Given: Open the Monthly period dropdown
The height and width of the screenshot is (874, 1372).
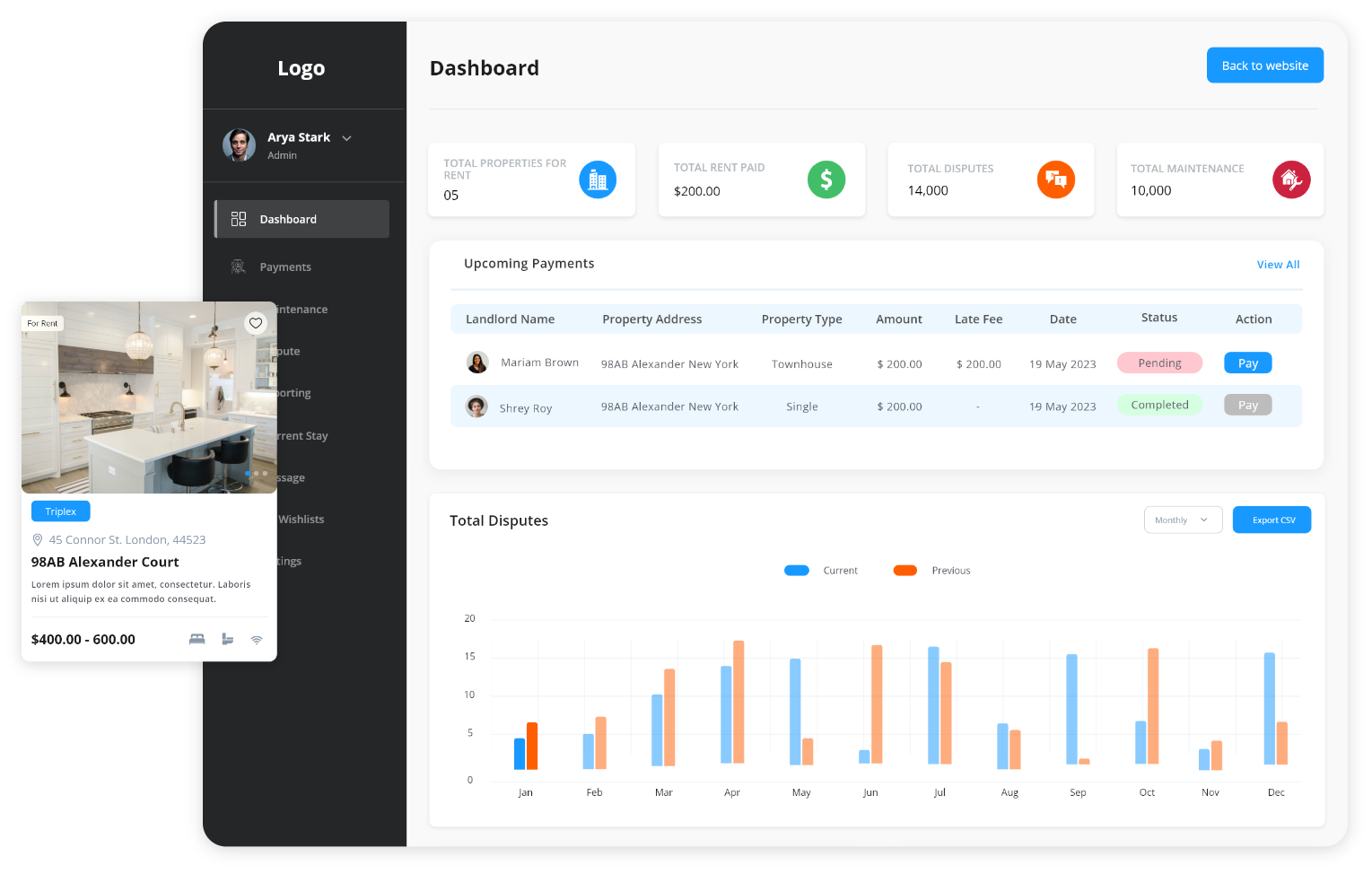Looking at the screenshot, I should click(1182, 520).
